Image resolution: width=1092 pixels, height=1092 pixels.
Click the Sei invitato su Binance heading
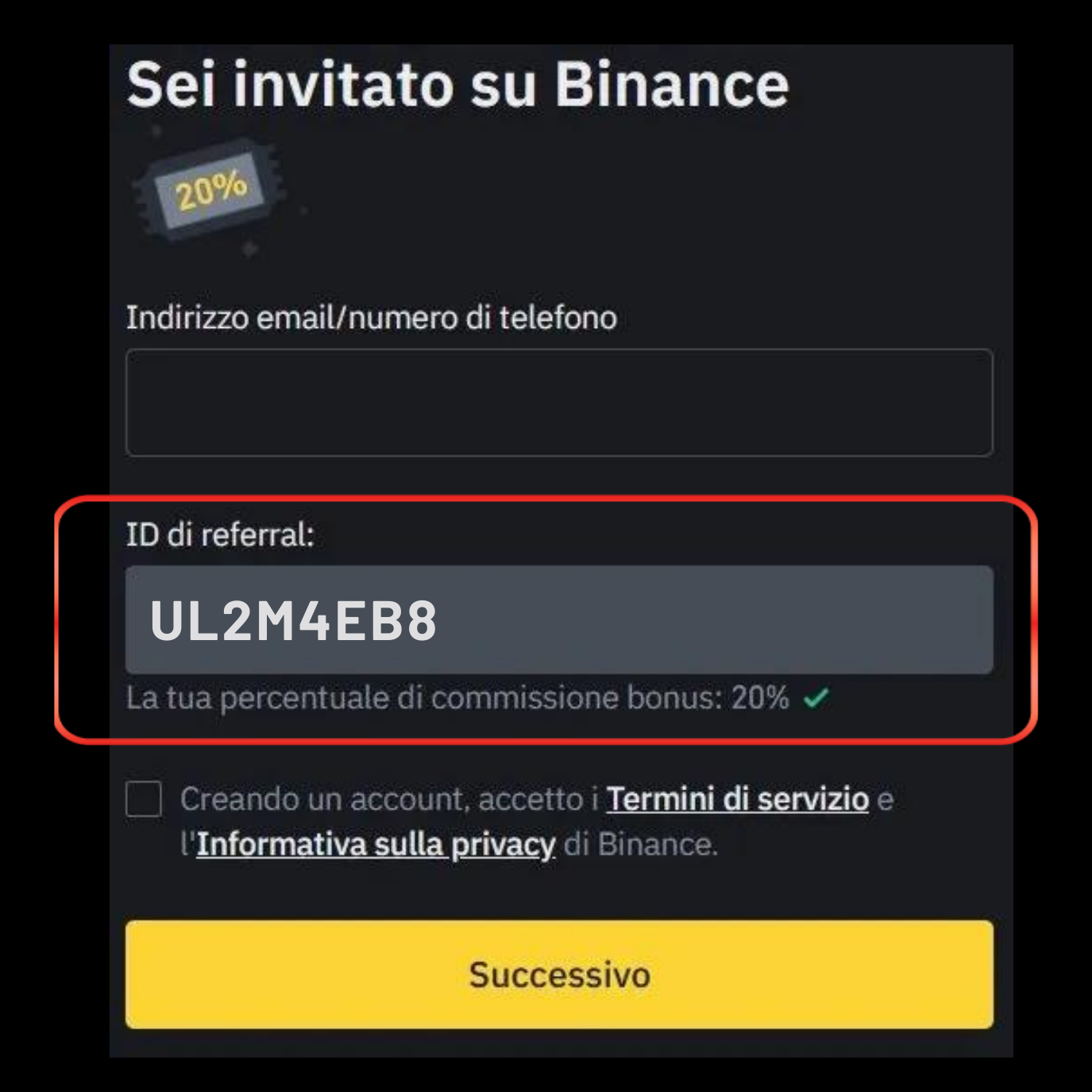click(458, 84)
